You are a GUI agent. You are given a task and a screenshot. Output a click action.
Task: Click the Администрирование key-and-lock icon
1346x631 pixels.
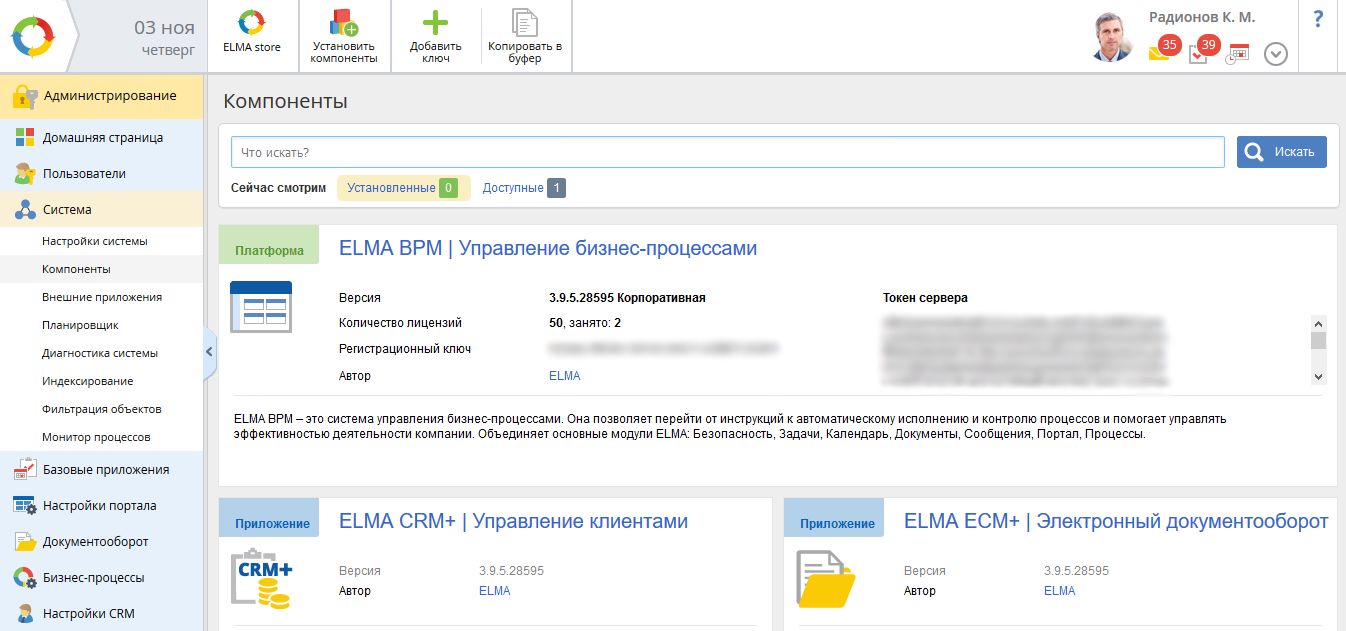(x=25, y=97)
